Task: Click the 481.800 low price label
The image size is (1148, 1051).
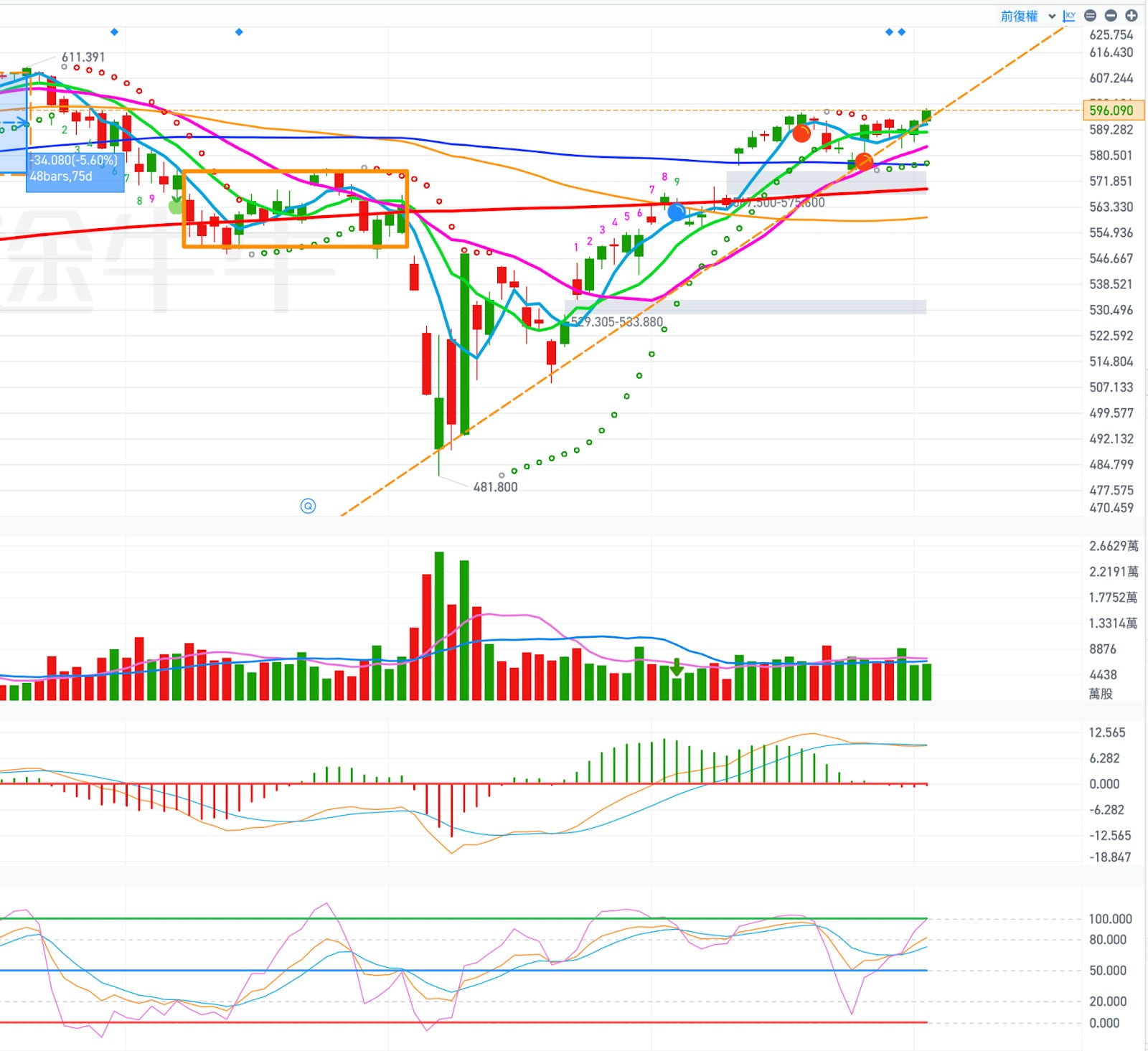Action: (x=495, y=487)
